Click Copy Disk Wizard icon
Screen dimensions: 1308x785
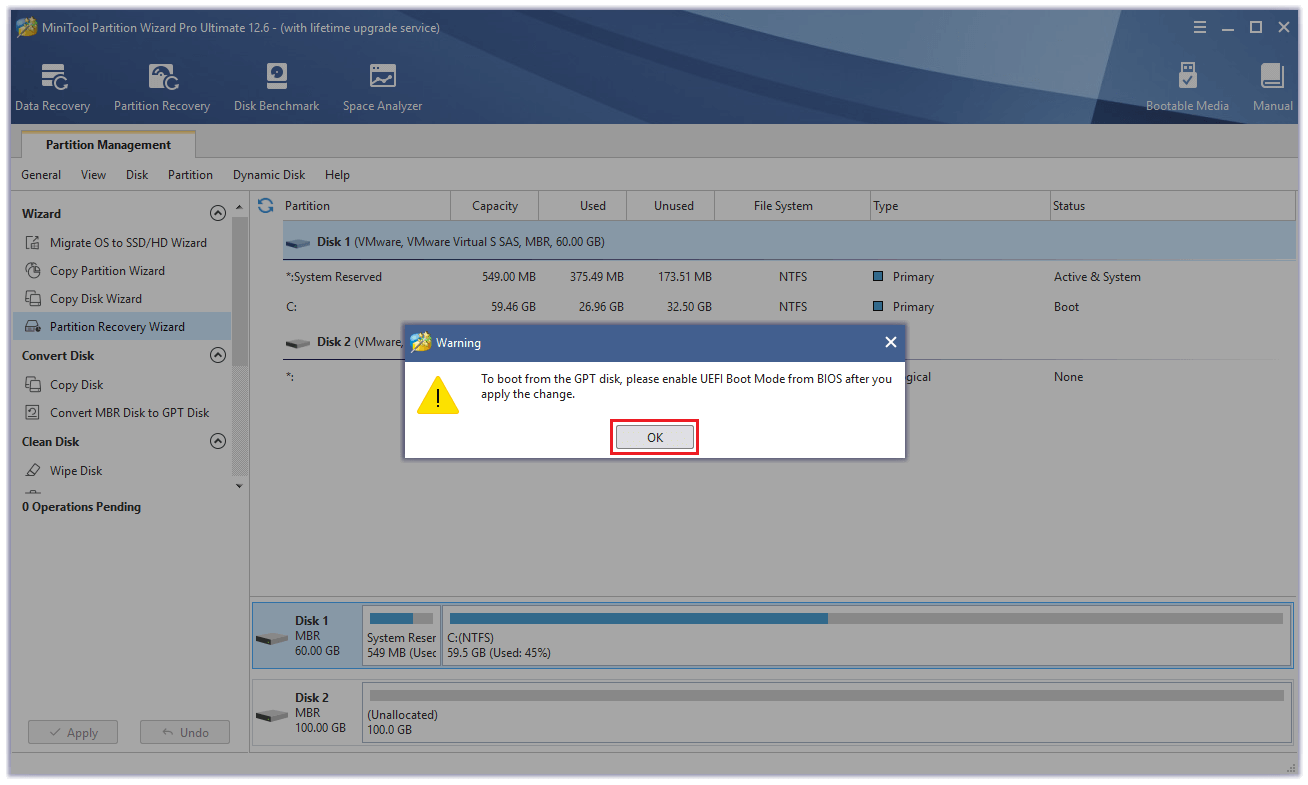(33, 299)
